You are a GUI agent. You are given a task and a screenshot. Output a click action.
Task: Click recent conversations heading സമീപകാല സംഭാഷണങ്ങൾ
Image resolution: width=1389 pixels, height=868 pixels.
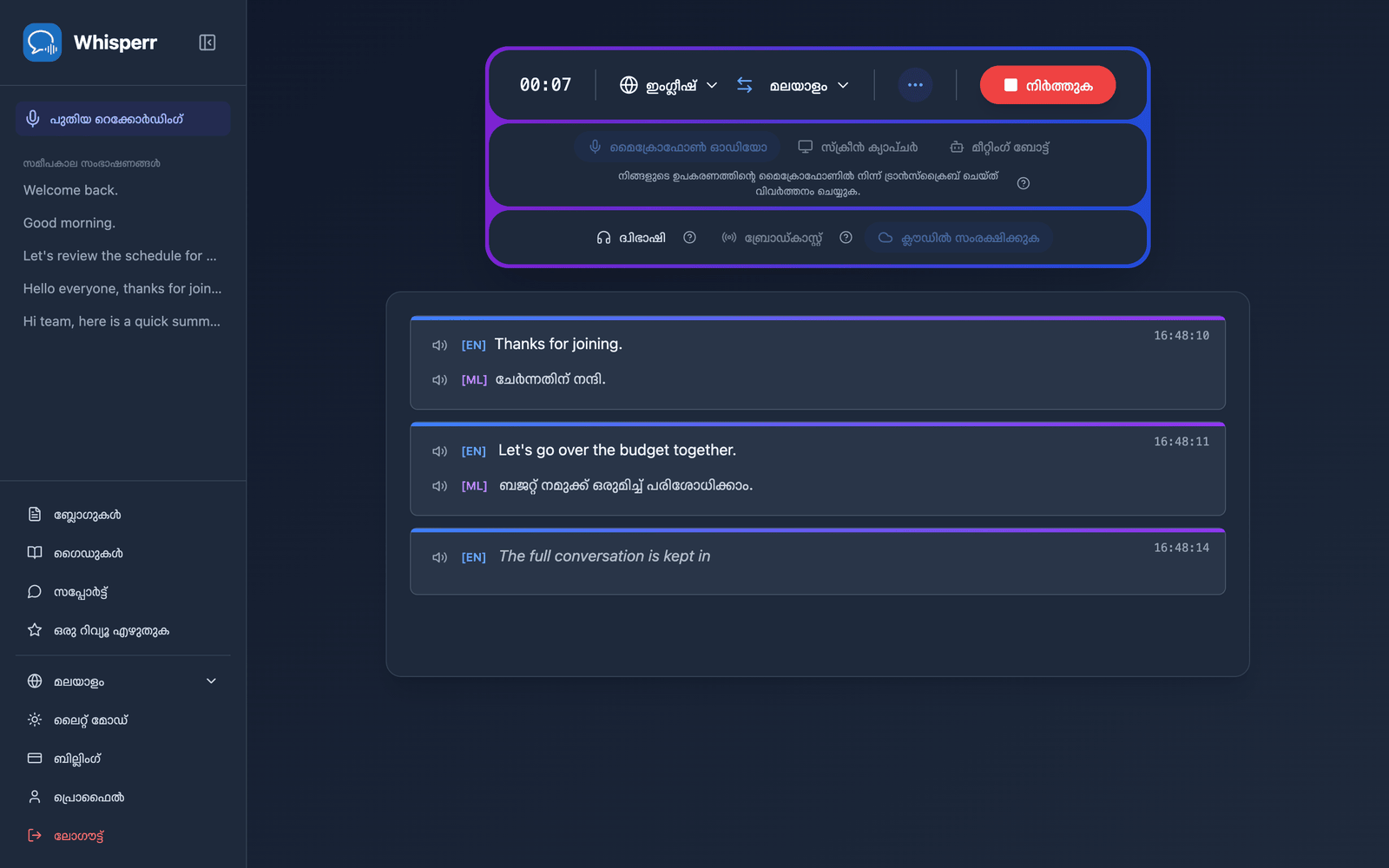(91, 163)
